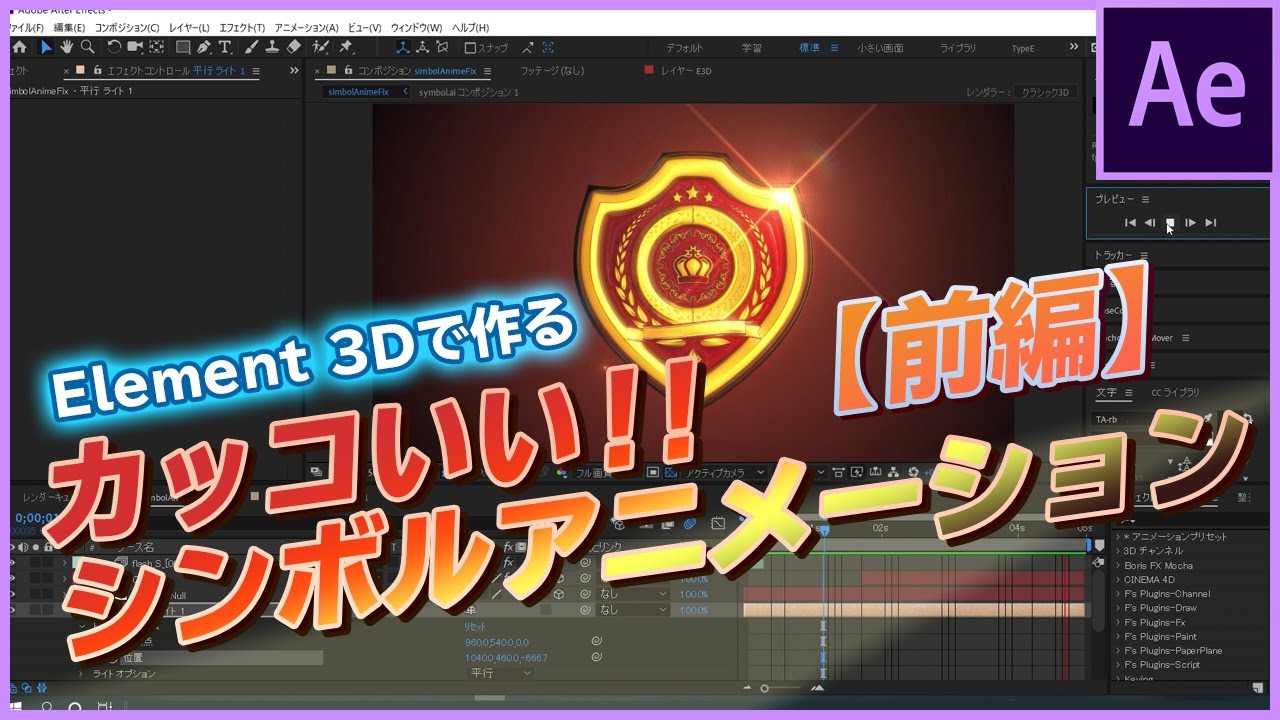Select the Eraser tool

[293, 47]
